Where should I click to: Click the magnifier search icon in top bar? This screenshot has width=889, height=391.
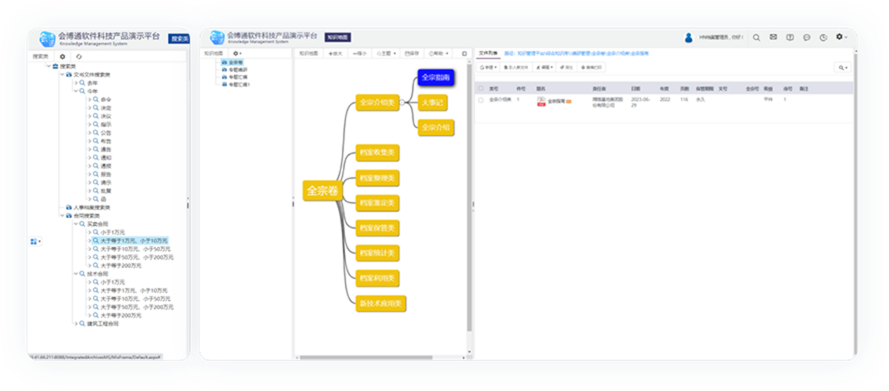(756, 37)
